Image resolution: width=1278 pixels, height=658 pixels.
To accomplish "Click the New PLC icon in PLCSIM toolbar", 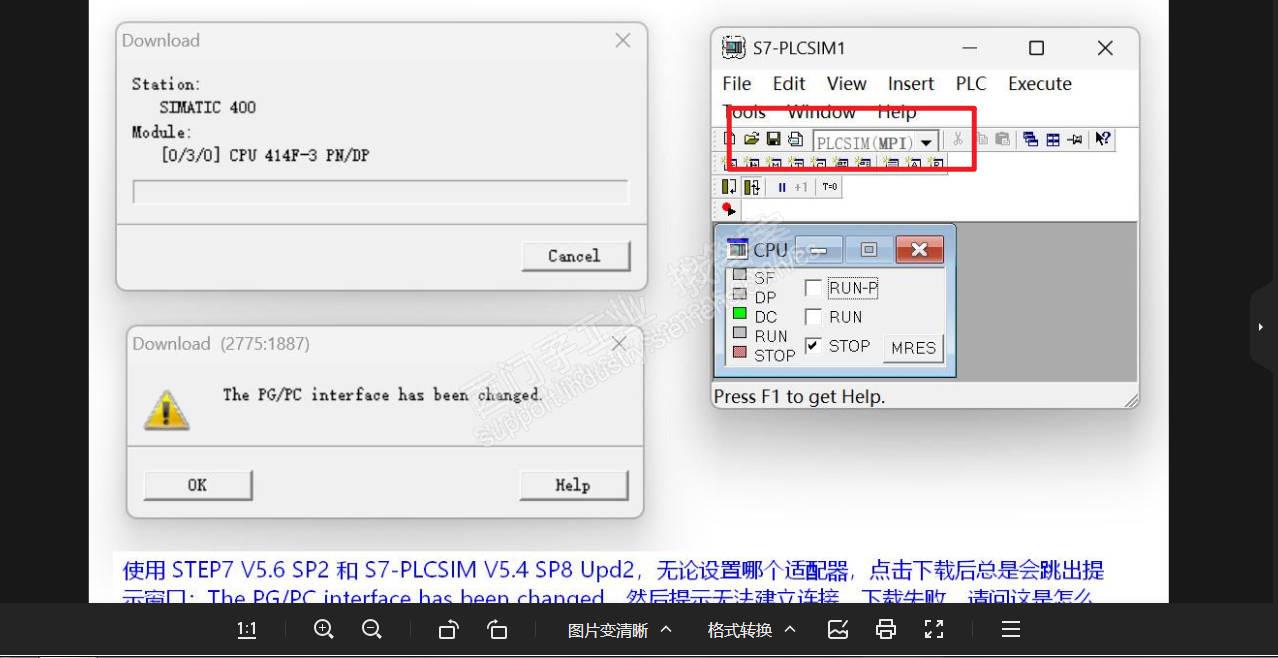I will coord(730,140).
